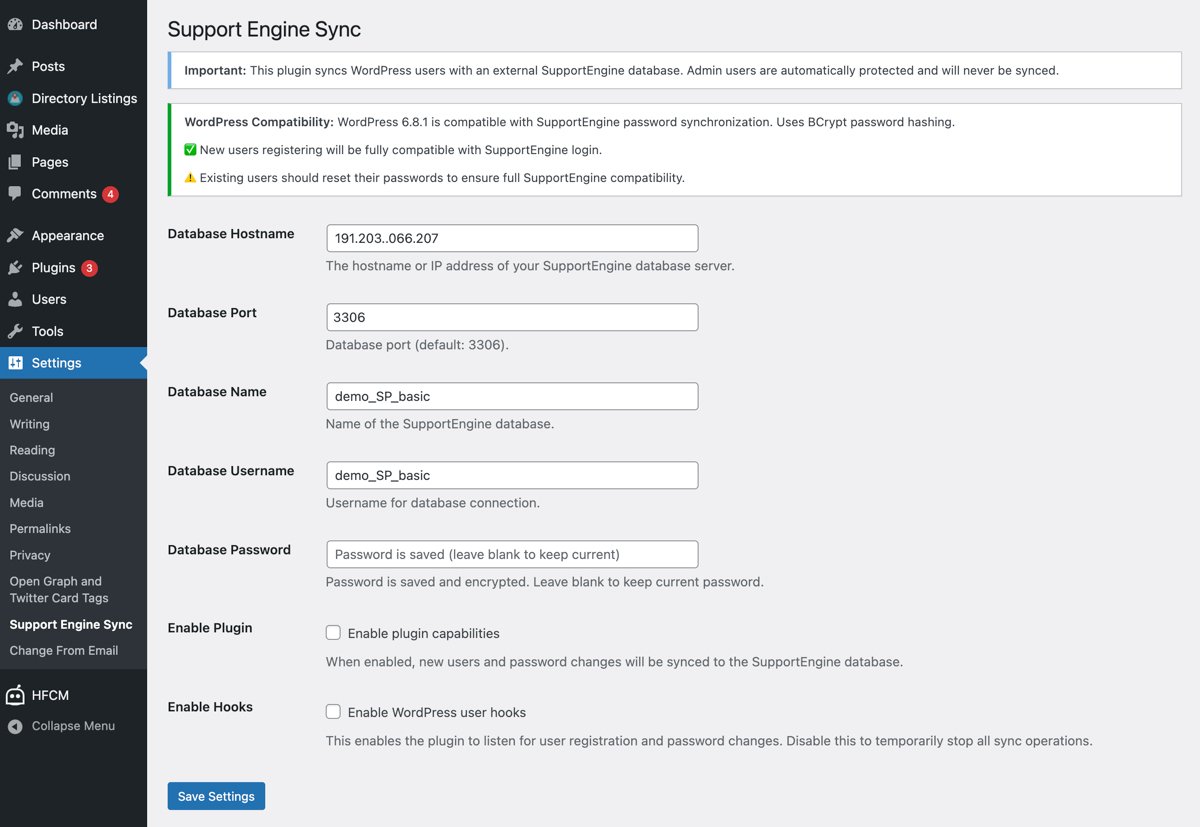Screen dimensions: 1200x827
Task: Open the Users menu item
Action: [x=73, y=299]
